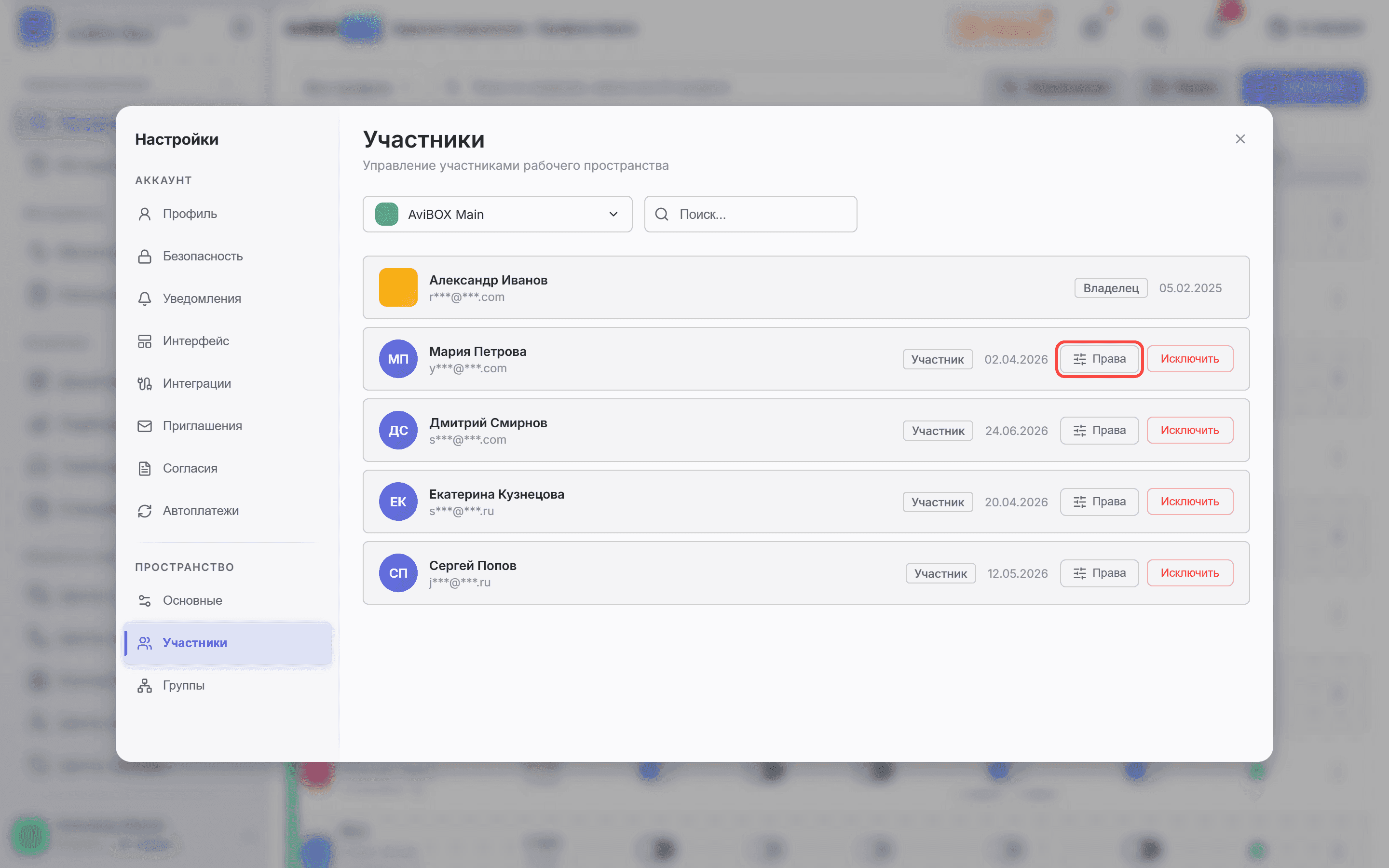Click the МП avatar of Мария Петрова
Screen dimensions: 1389x868
(398, 359)
